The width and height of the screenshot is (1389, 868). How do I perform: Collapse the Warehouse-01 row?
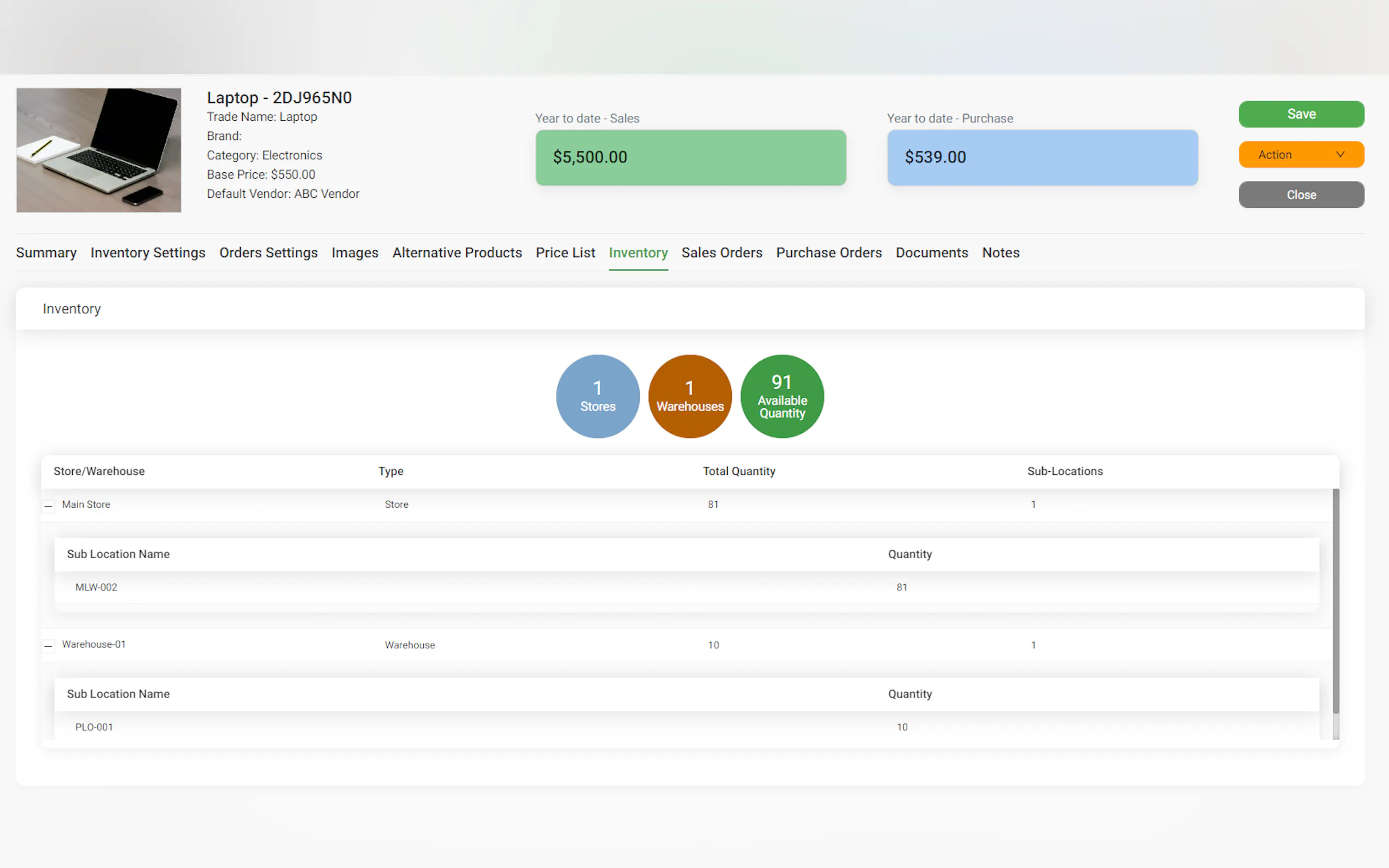pyautogui.click(x=48, y=645)
